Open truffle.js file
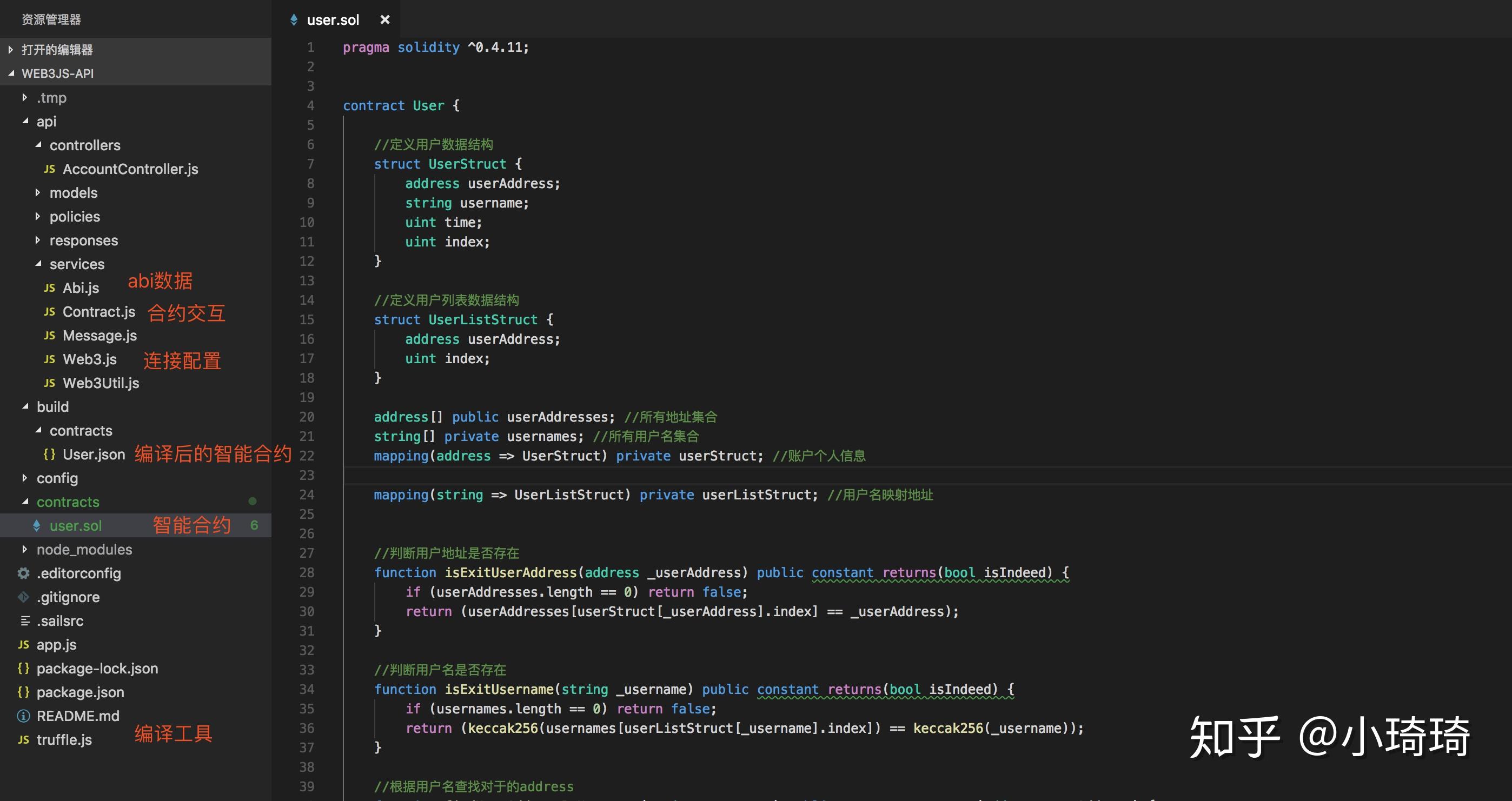The height and width of the screenshot is (801, 1512). pyautogui.click(x=64, y=740)
